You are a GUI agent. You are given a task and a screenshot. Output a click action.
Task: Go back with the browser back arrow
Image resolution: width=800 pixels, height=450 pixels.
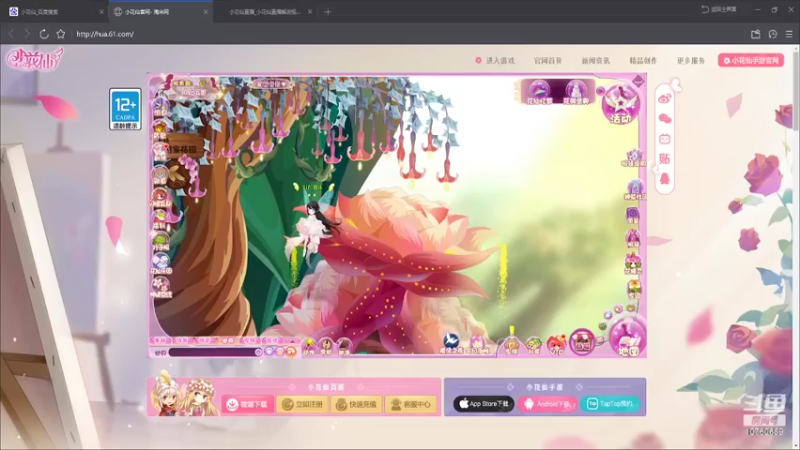pos(11,34)
